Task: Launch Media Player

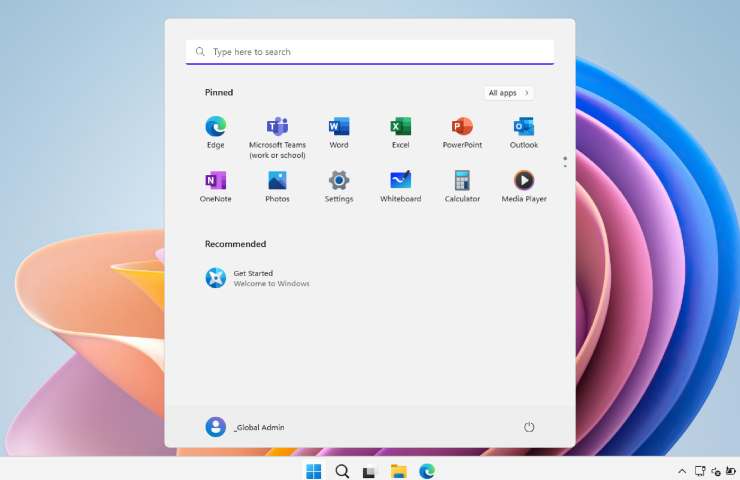Action: [524, 187]
